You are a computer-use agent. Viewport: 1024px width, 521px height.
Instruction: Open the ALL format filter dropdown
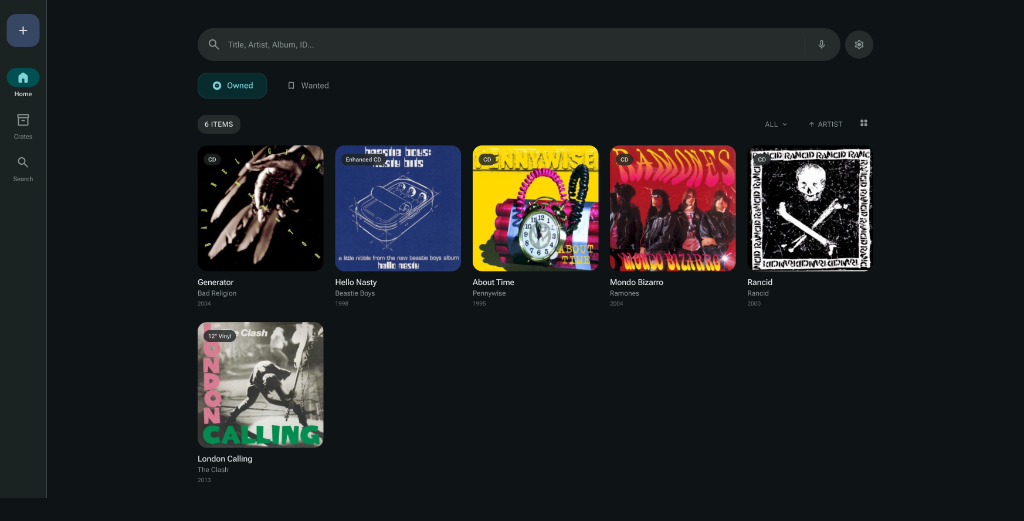776,124
